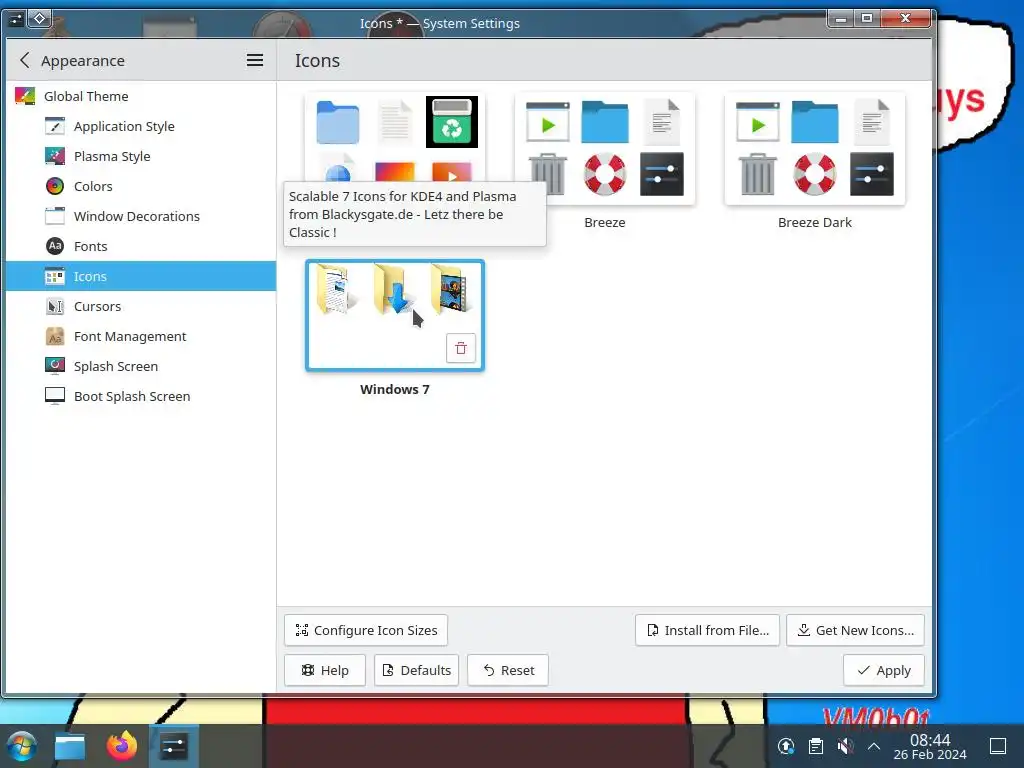Click the Breeze Dark theme name label
1024x768 pixels.
(814, 223)
